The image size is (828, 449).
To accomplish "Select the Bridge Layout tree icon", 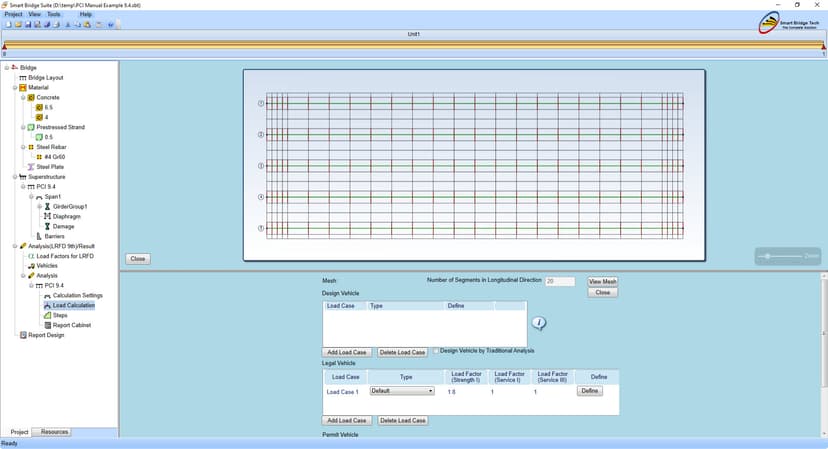I will (23, 78).
